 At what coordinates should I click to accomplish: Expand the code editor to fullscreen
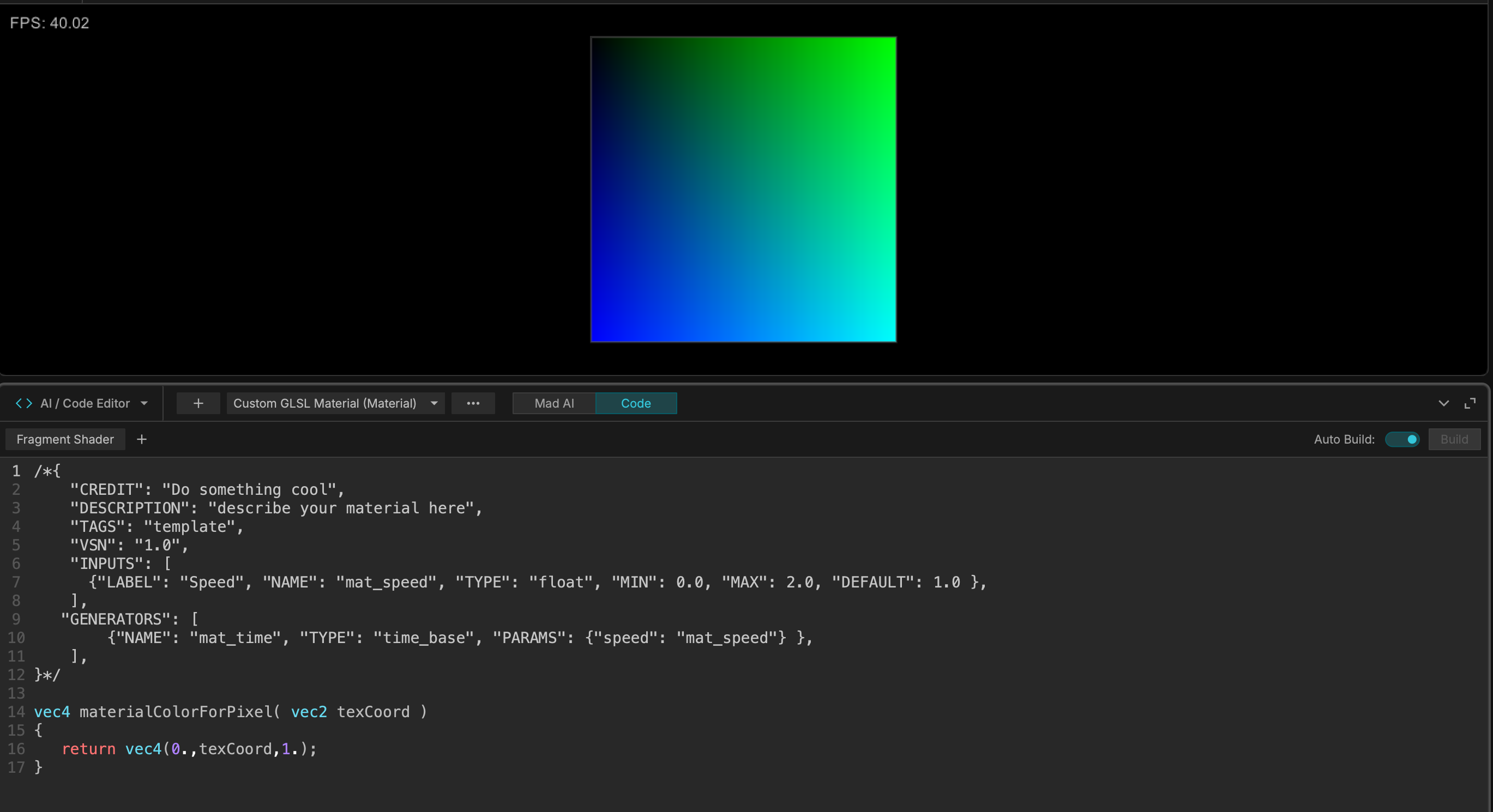click(x=1470, y=403)
